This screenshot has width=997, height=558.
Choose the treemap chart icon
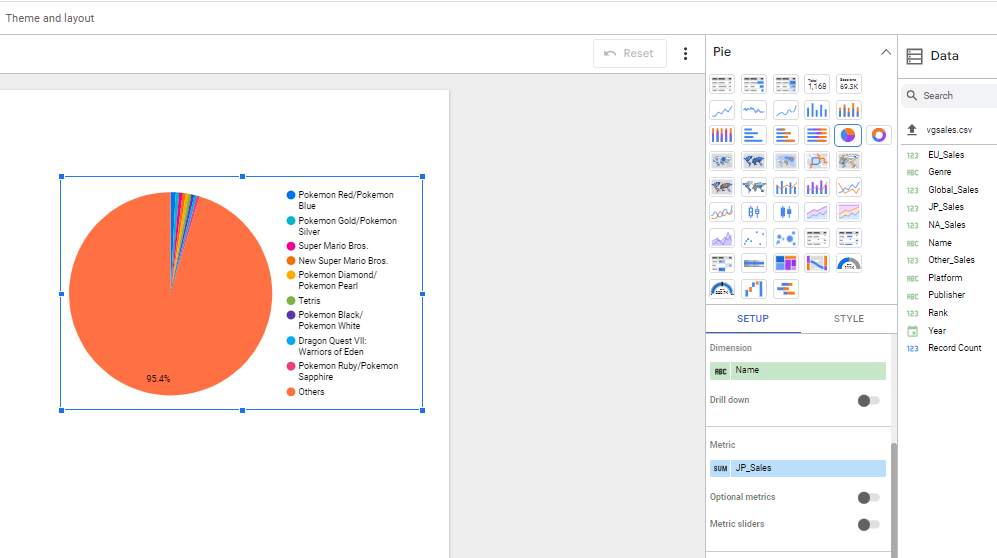tap(786, 263)
